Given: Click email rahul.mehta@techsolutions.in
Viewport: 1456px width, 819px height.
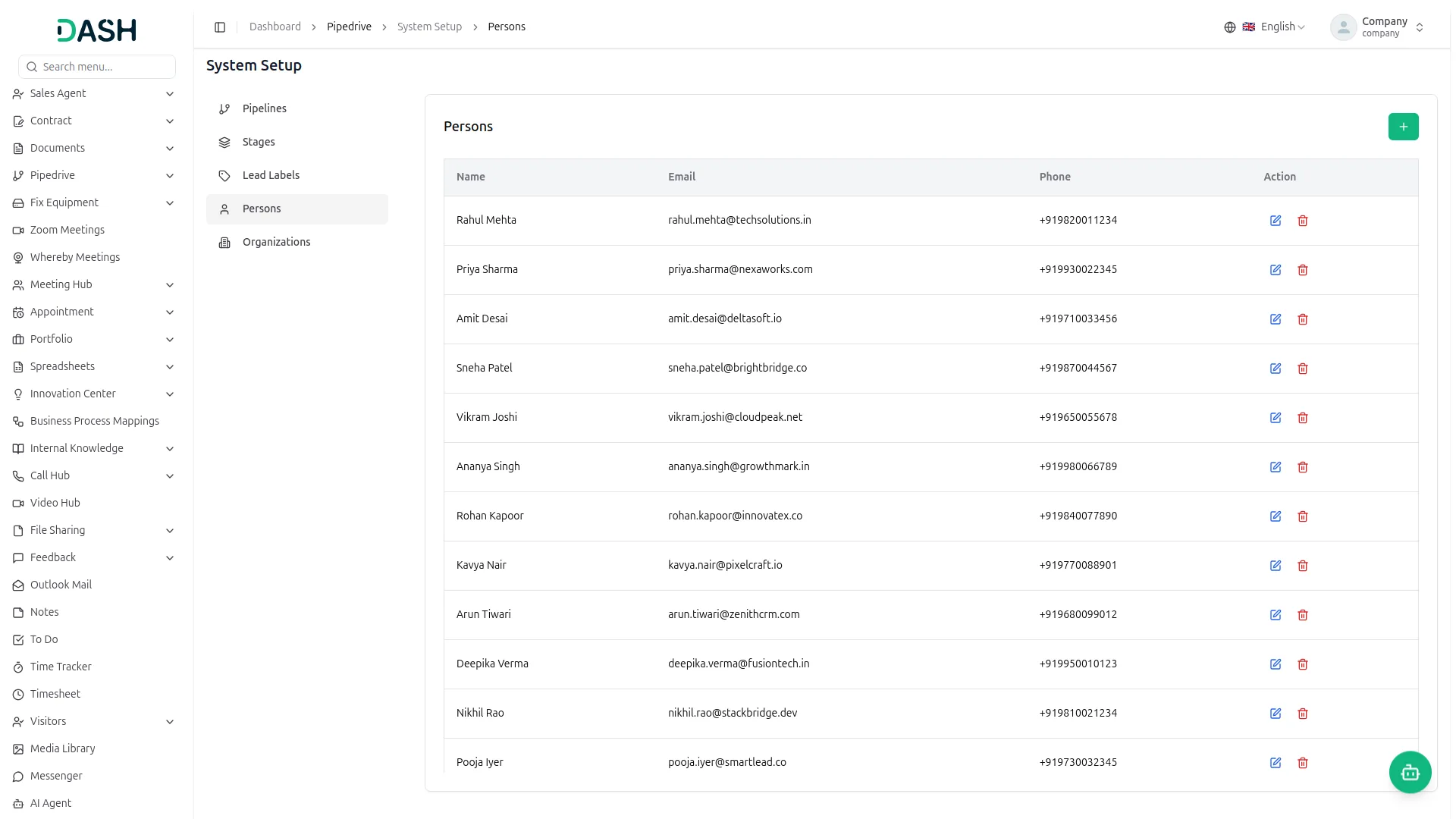Looking at the screenshot, I should click(x=739, y=220).
